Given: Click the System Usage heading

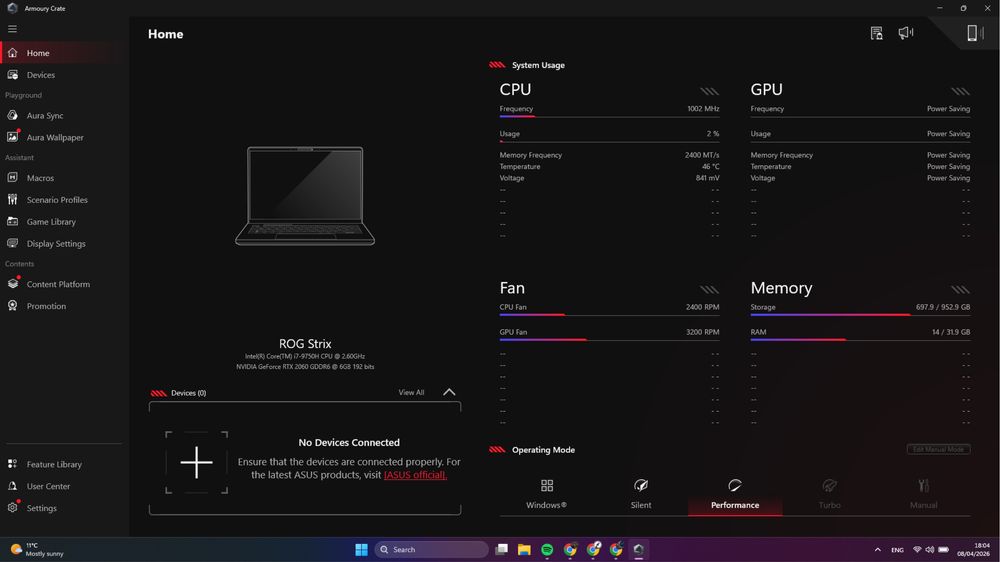Looking at the screenshot, I should click(538, 65).
